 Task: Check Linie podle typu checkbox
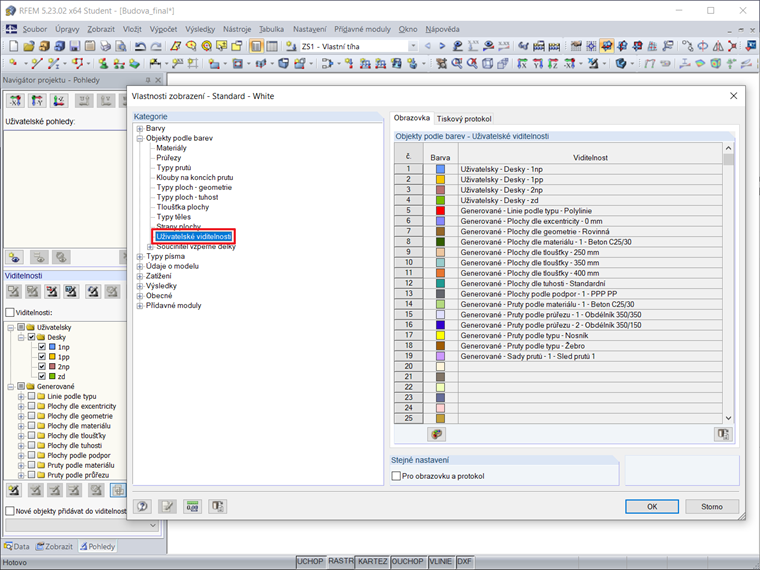(32, 396)
